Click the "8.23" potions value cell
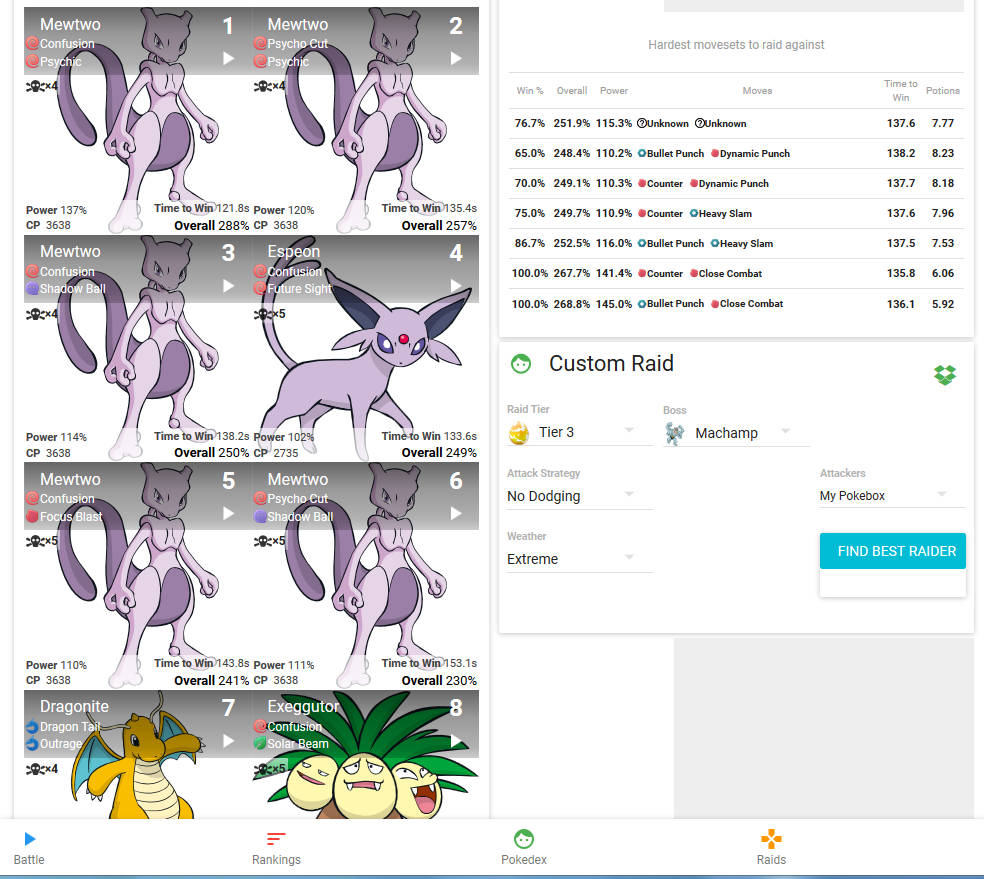The image size is (984, 879). pos(943,154)
